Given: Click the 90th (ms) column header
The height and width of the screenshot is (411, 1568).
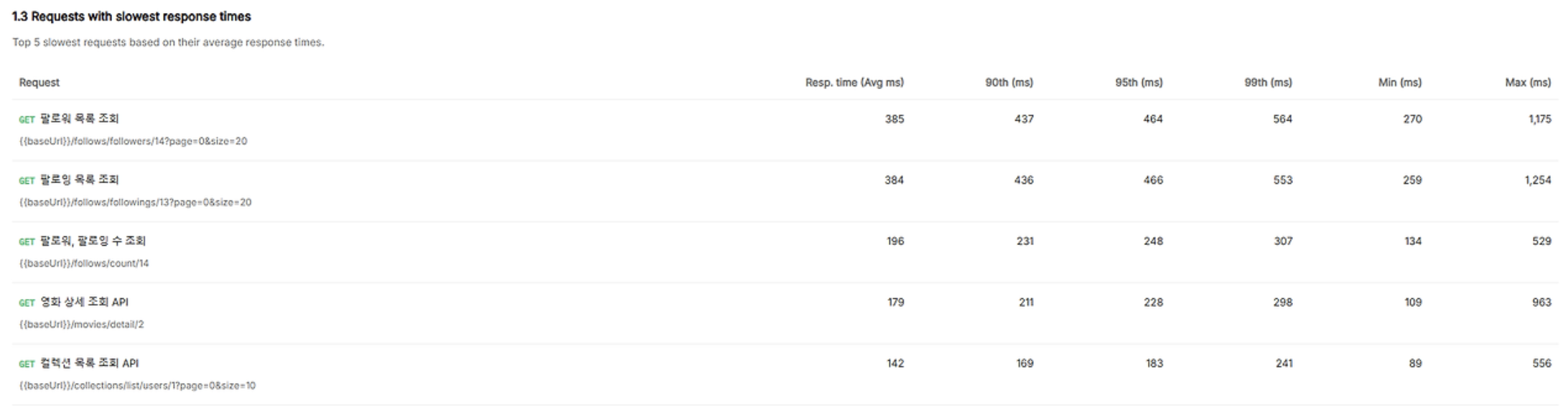Looking at the screenshot, I should tap(1009, 83).
